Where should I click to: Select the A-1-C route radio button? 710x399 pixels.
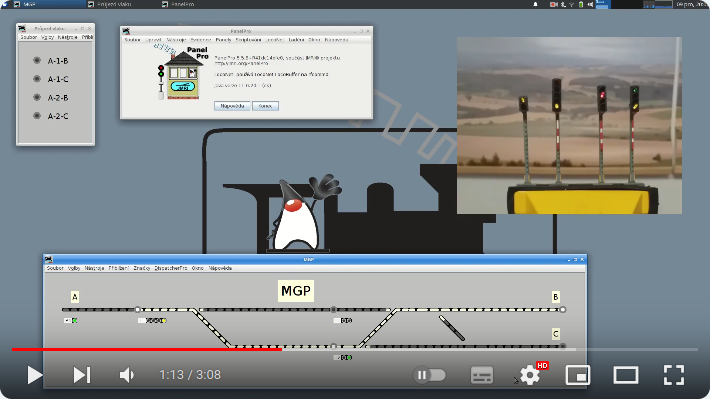[37, 79]
